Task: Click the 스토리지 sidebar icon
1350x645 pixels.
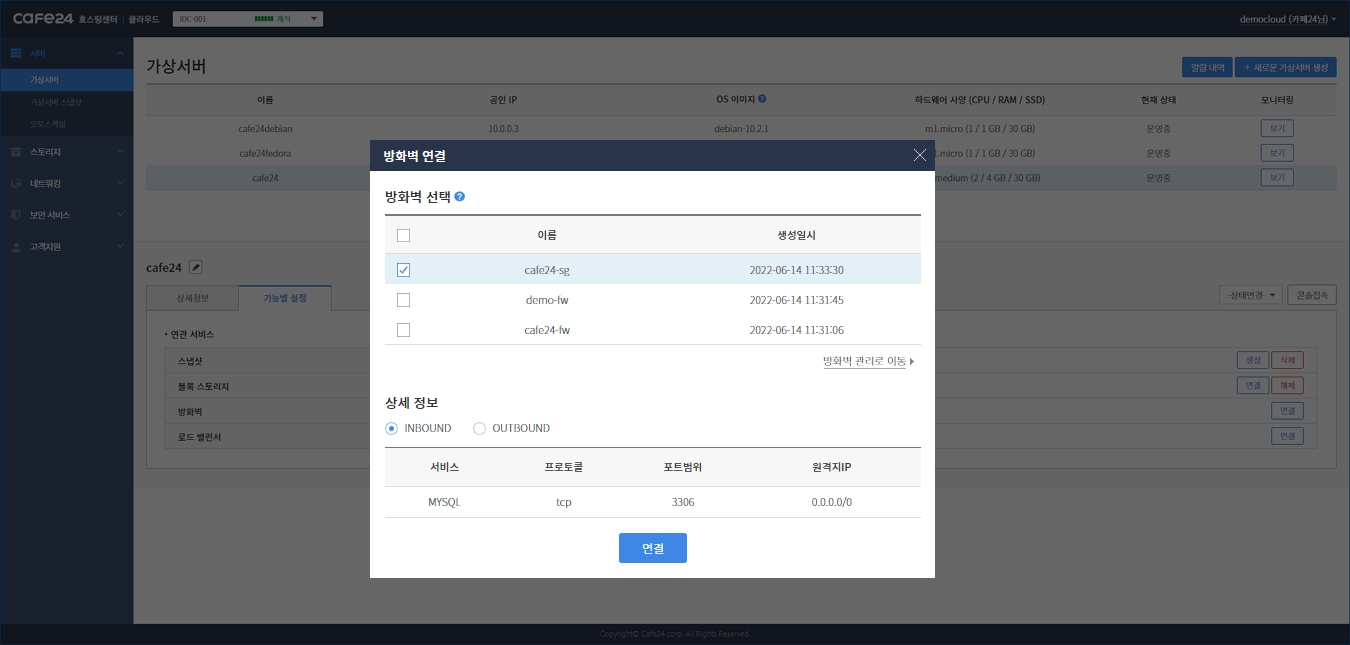Action: click(x=16, y=152)
